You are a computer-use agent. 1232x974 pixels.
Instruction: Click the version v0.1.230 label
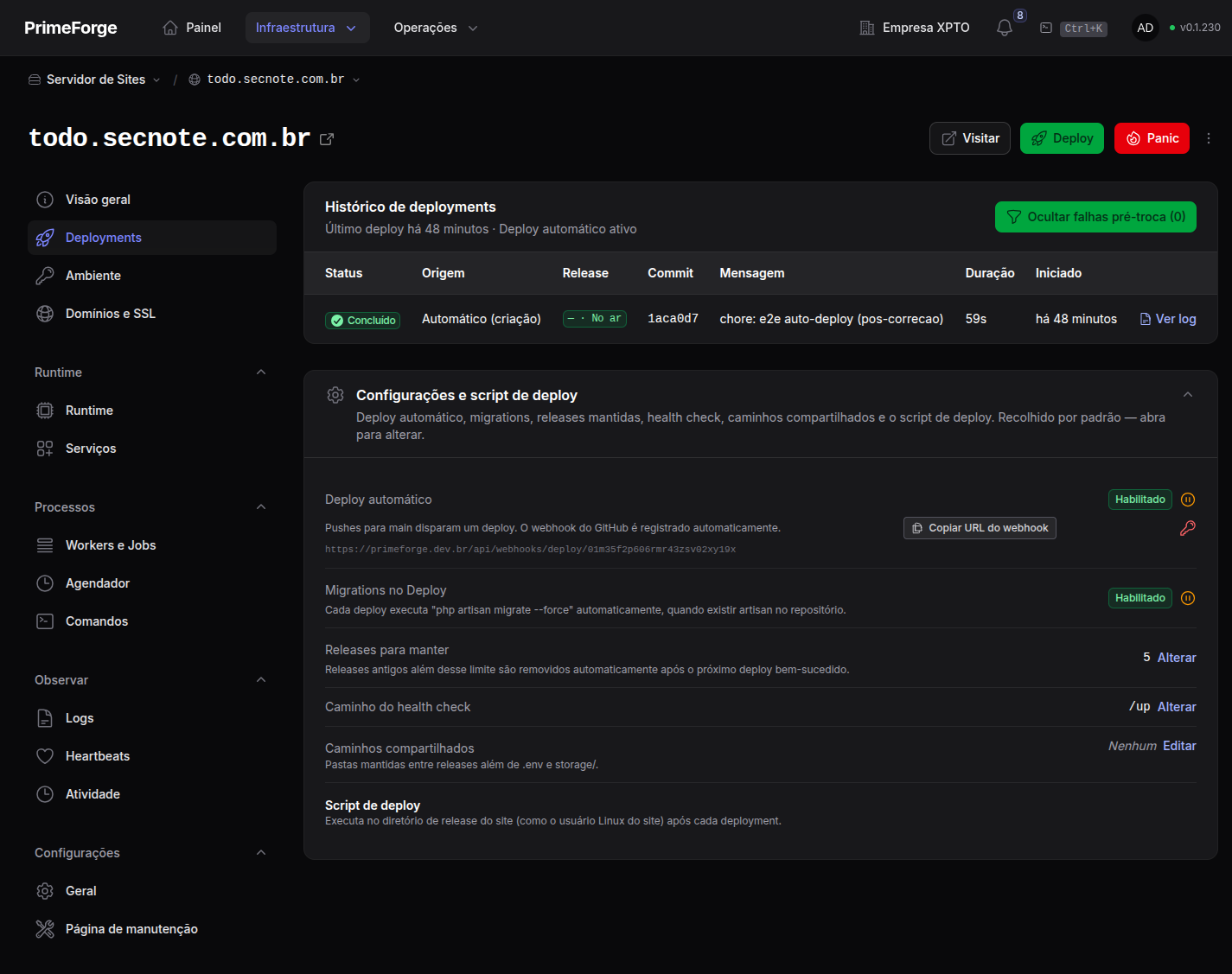click(x=1200, y=28)
